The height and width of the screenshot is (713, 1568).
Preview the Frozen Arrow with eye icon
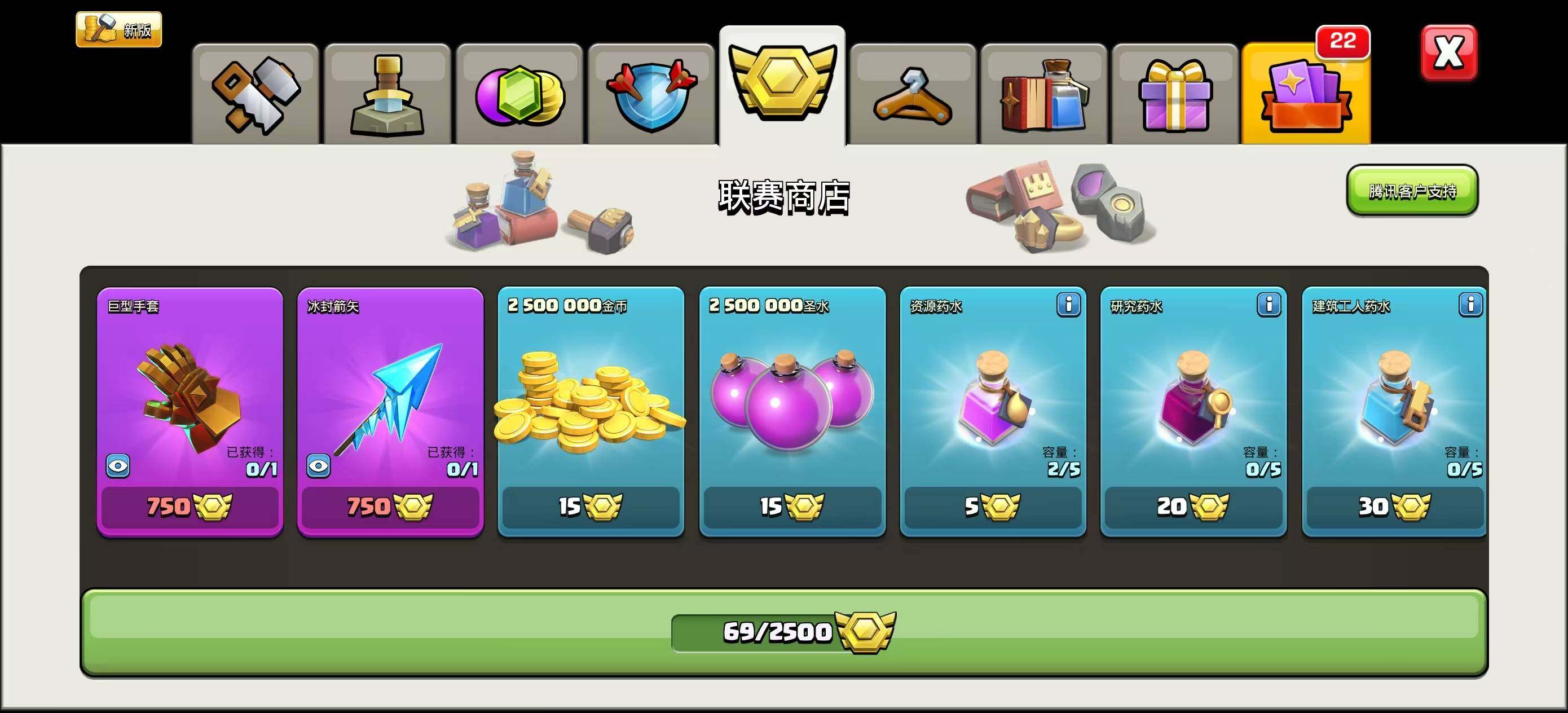(318, 466)
